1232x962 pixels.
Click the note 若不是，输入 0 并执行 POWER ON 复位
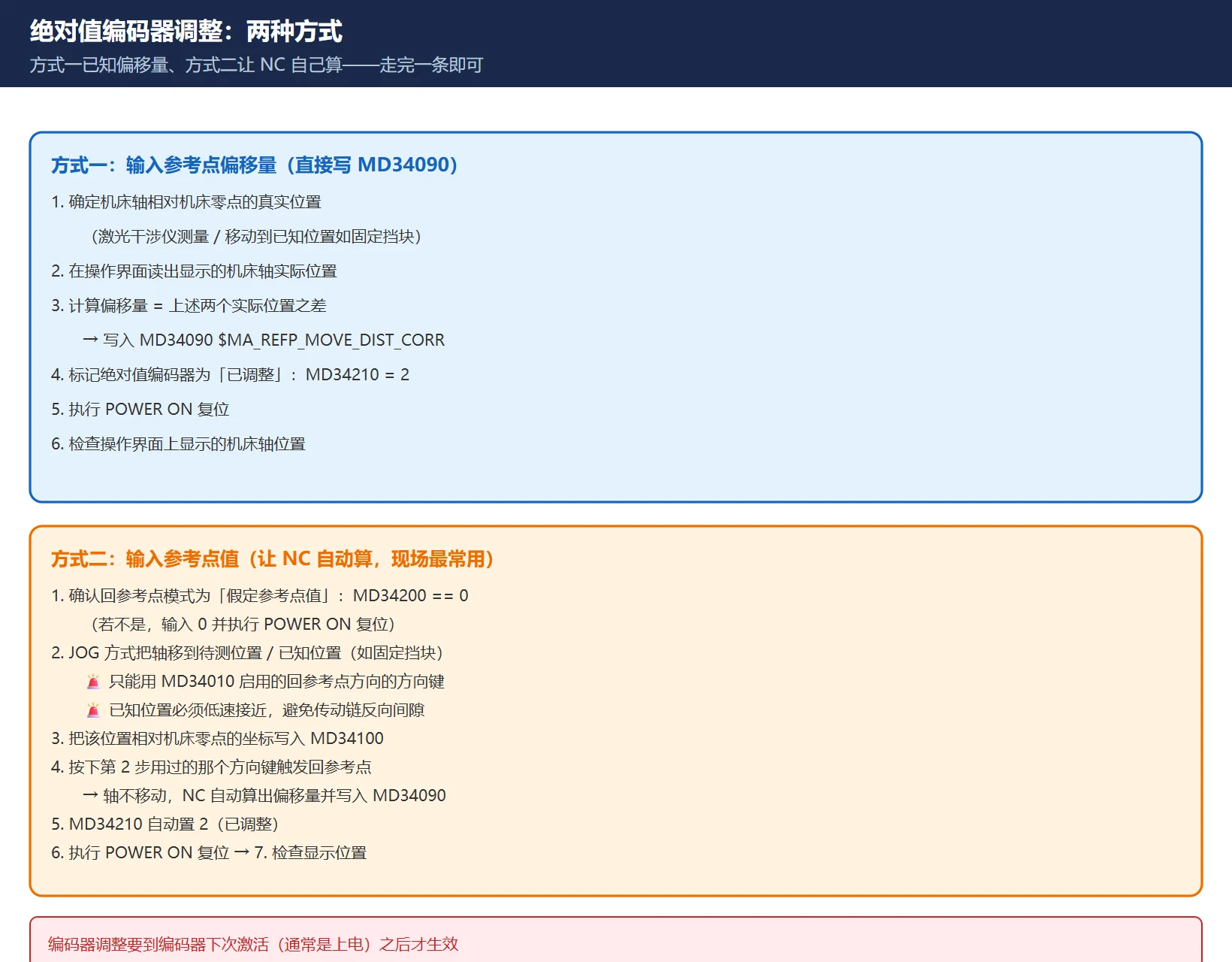point(242,625)
